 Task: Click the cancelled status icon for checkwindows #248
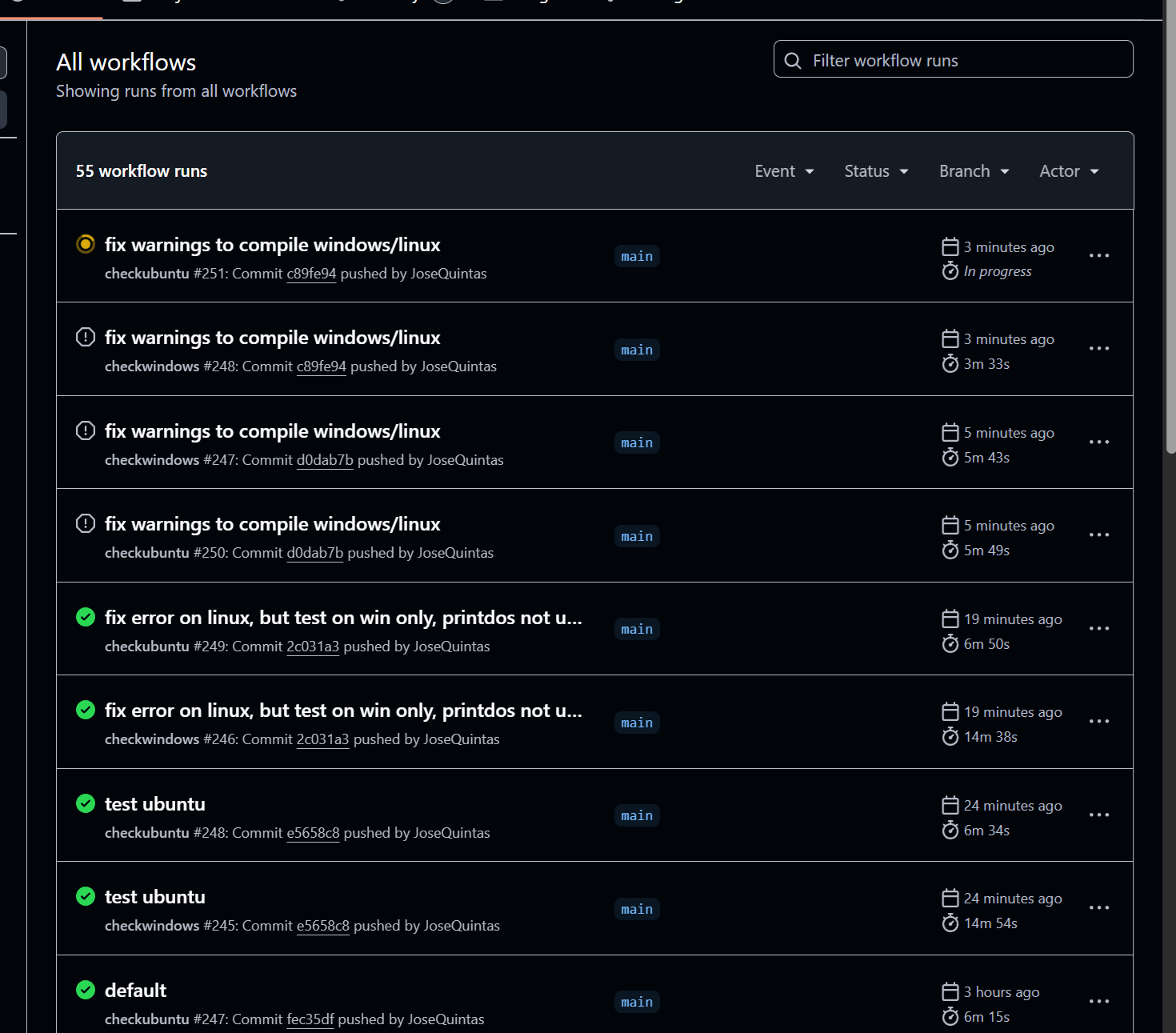coord(85,337)
